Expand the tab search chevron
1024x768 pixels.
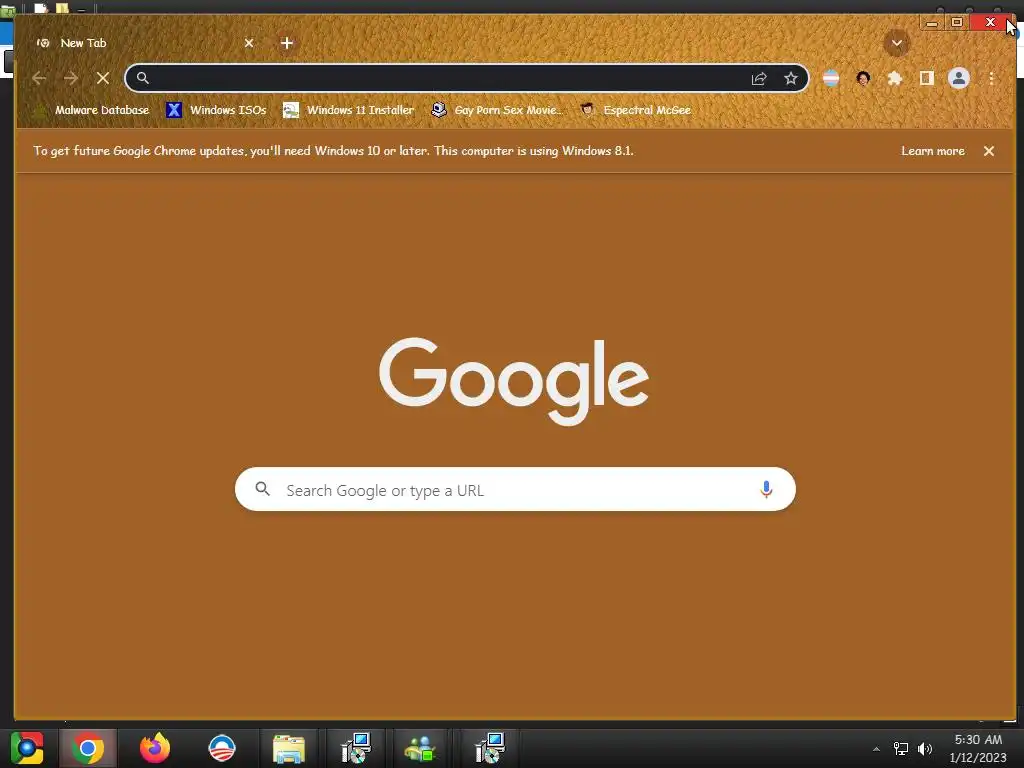click(x=897, y=43)
